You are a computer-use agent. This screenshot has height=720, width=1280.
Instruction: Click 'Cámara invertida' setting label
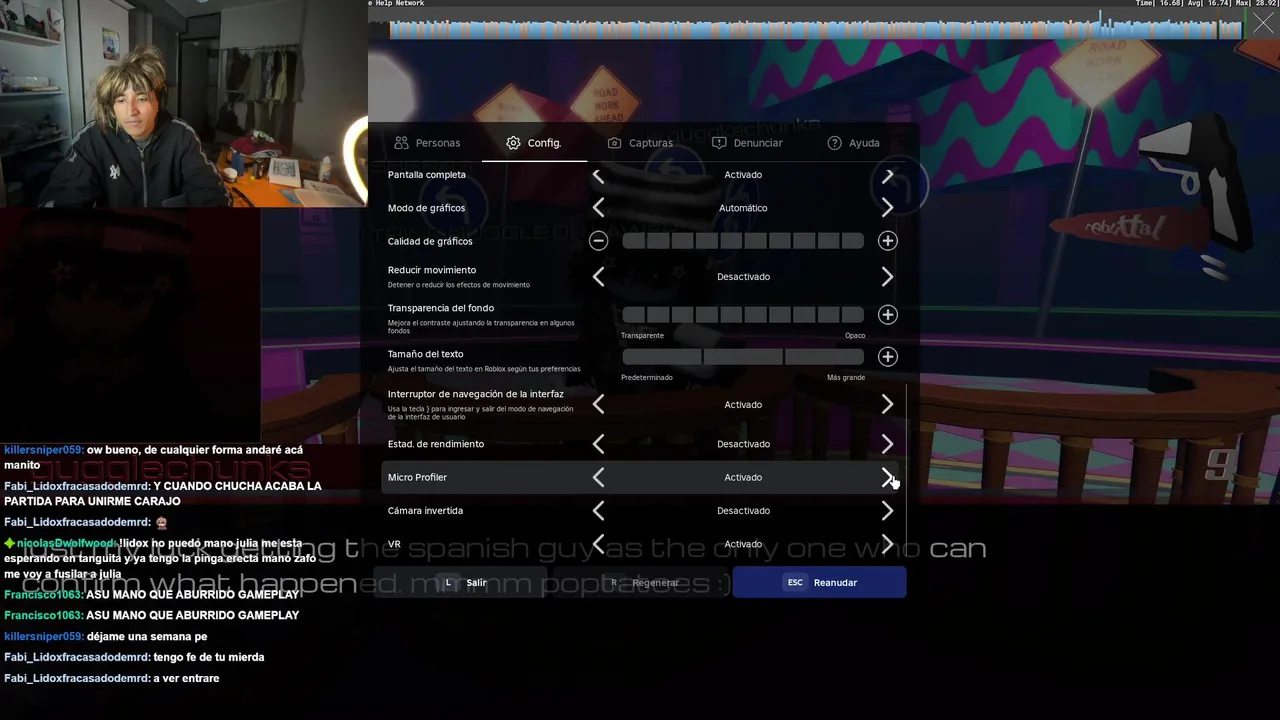tap(425, 511)
